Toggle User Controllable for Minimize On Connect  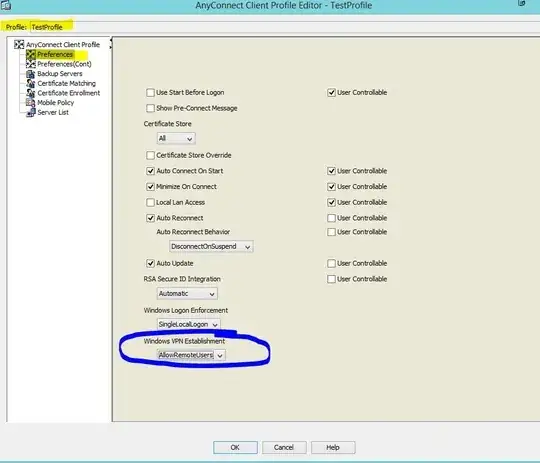(331, 187)
